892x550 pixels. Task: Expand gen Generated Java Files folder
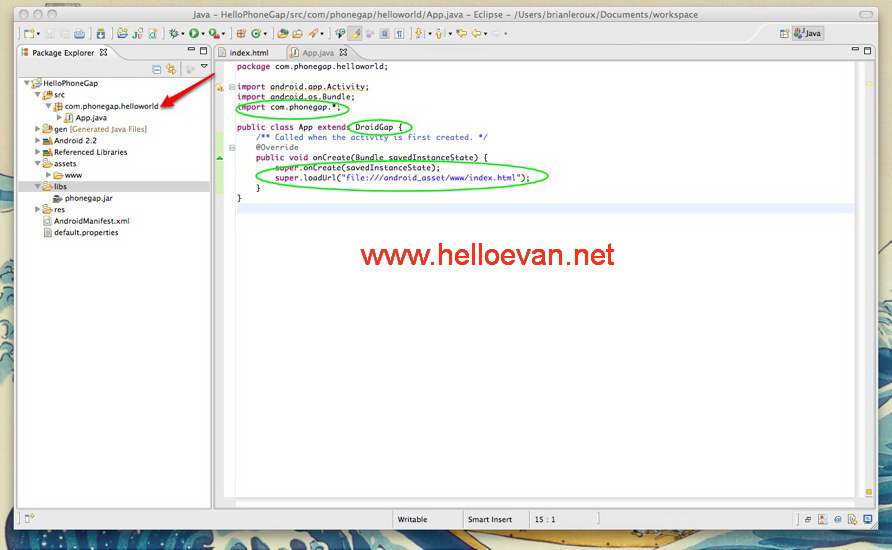[38, 129]
